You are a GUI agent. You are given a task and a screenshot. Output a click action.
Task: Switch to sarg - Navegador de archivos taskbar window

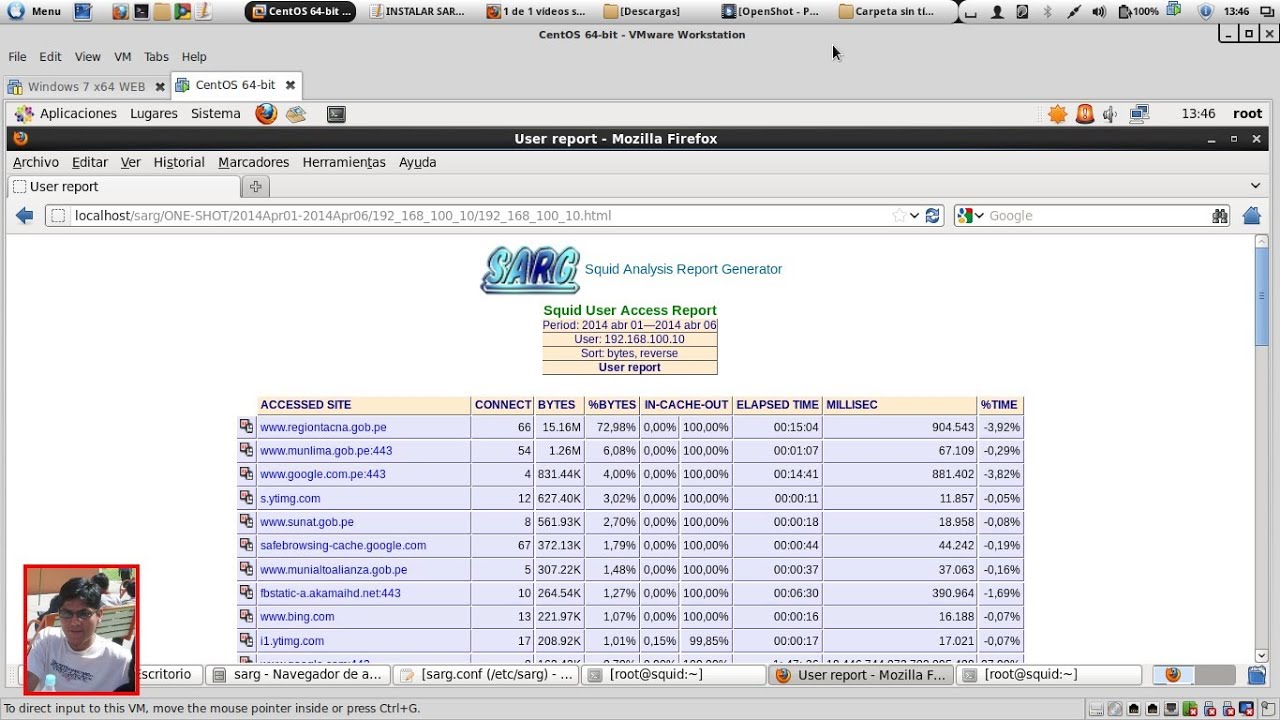point(297,675)
